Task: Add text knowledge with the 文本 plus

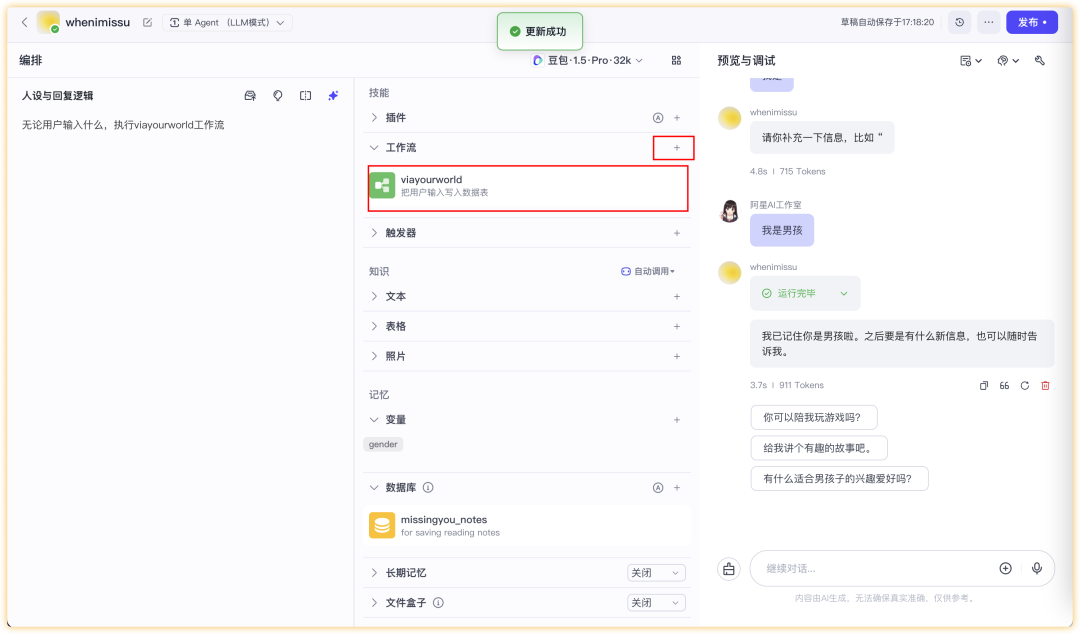Action: point(677,296)
